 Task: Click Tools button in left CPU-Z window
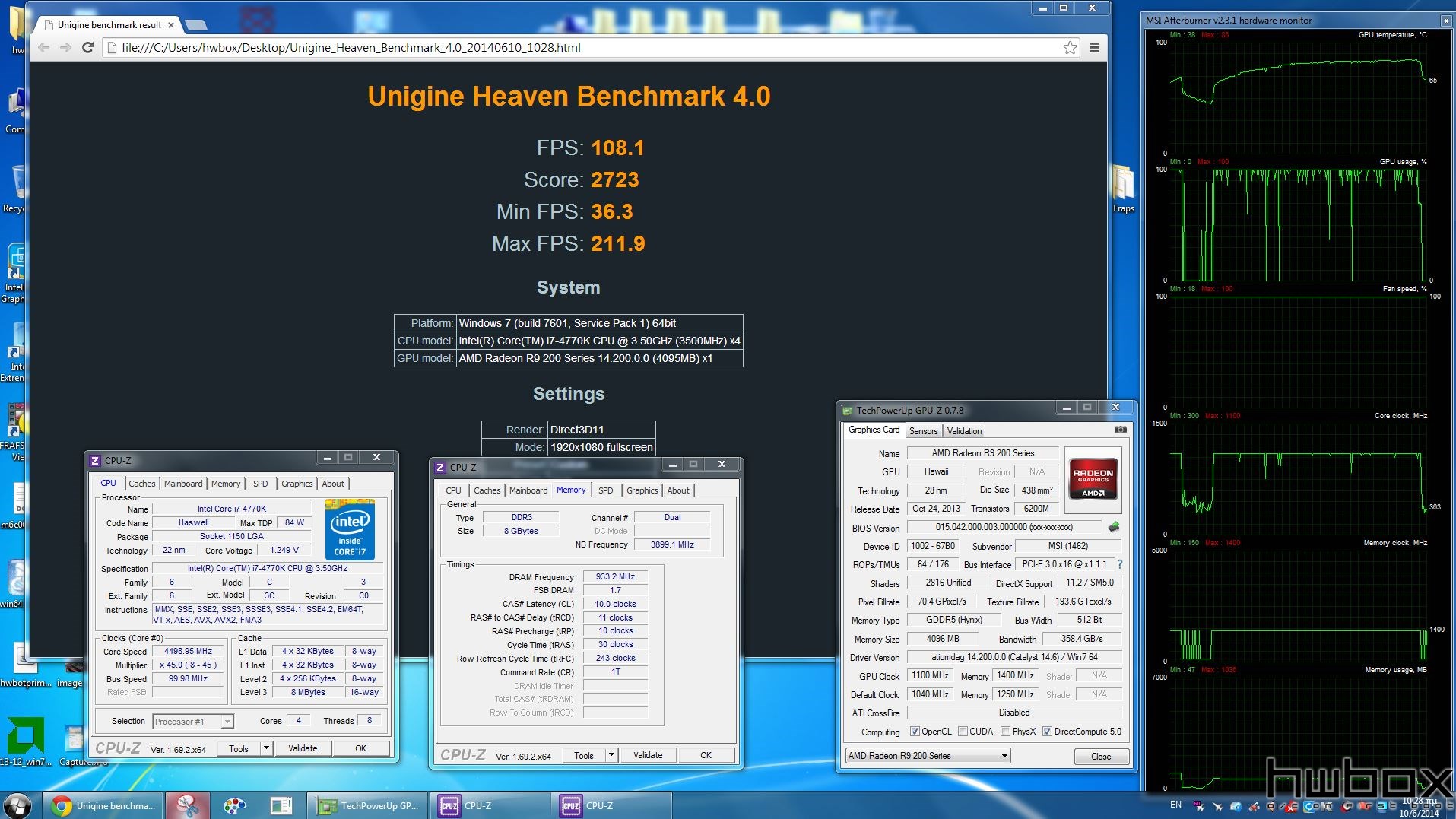pos(239,748)
